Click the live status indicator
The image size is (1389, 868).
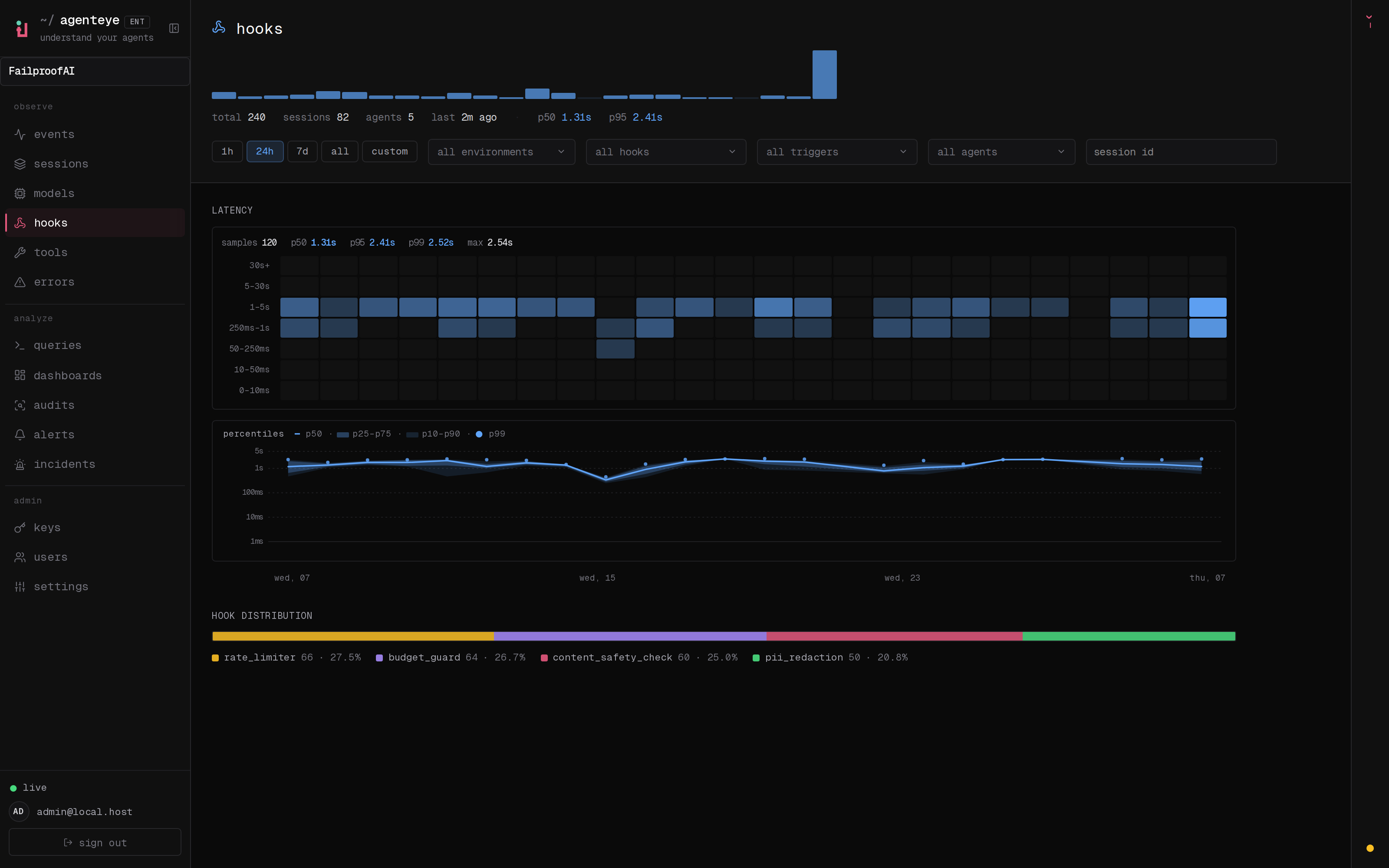pos(28,788)
